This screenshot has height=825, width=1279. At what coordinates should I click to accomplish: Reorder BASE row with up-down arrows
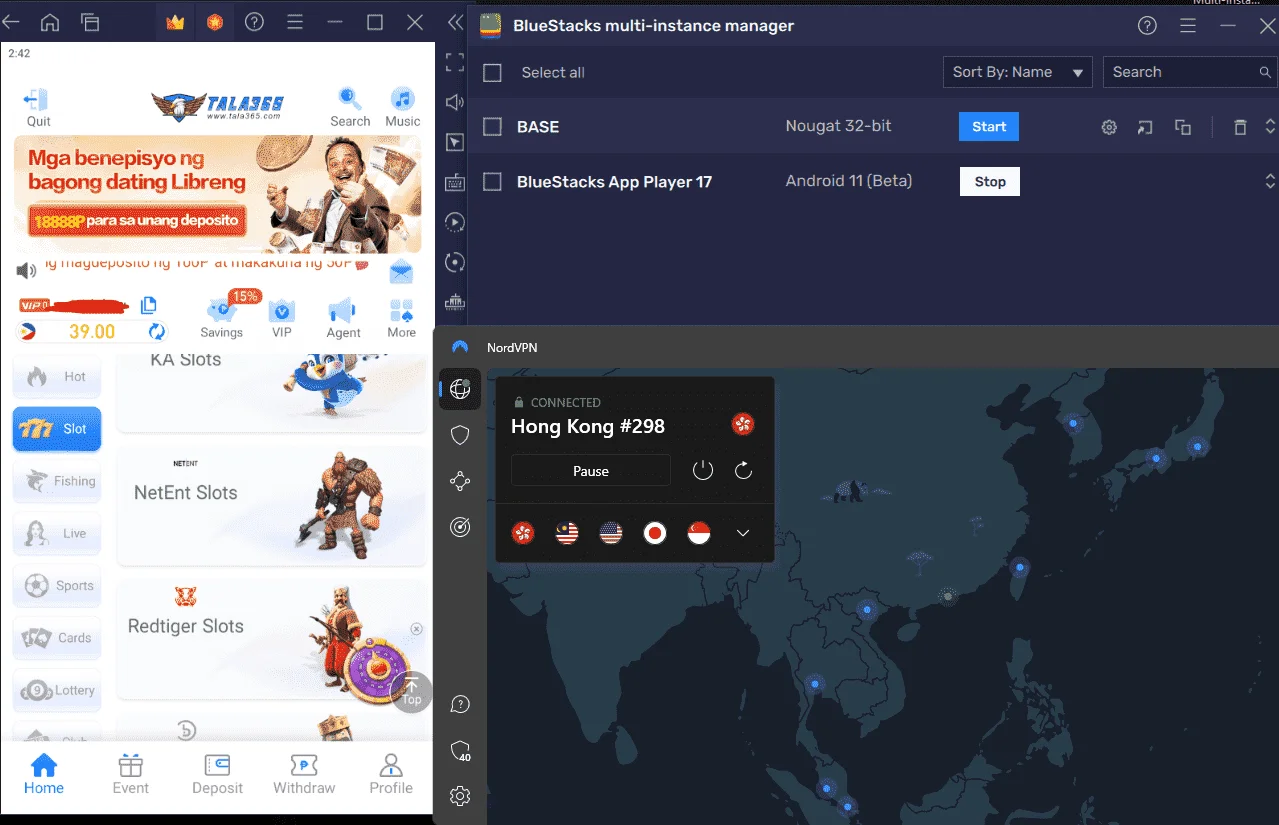point(1270,127)
